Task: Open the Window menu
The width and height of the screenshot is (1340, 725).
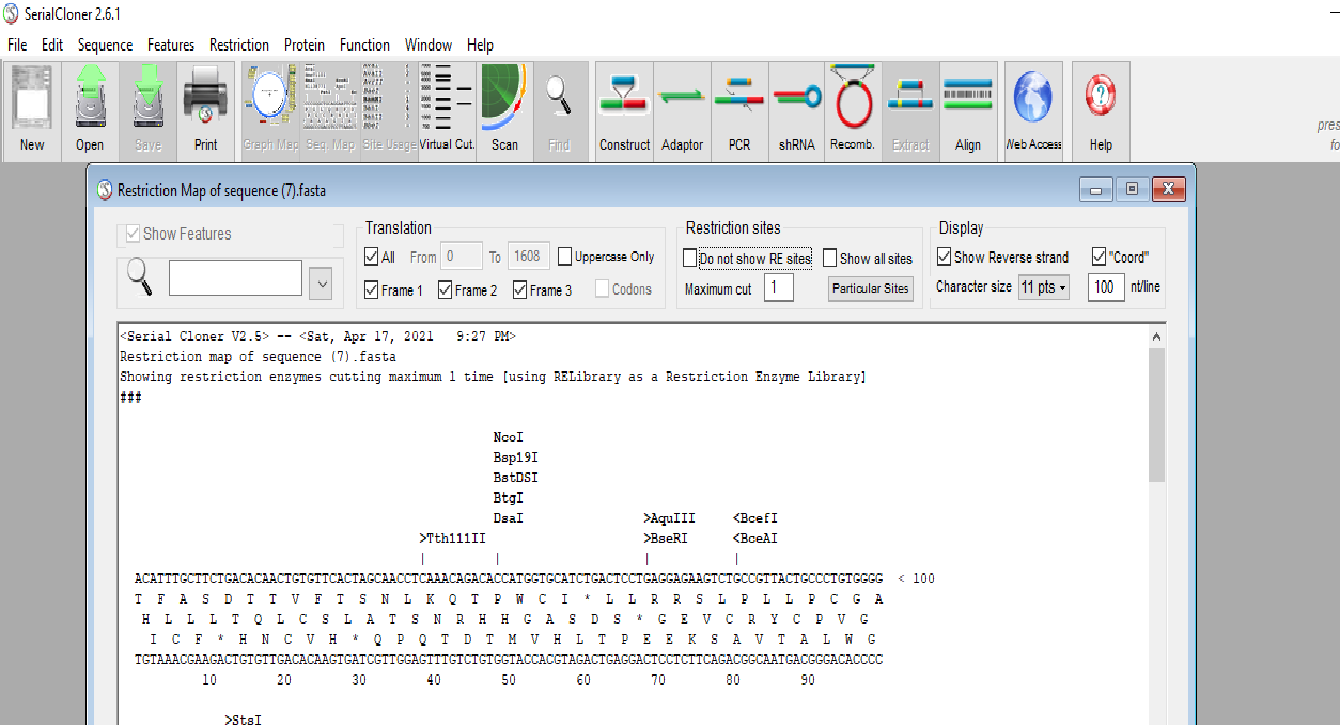Action: pyautogui.click(x=428, y=45)
